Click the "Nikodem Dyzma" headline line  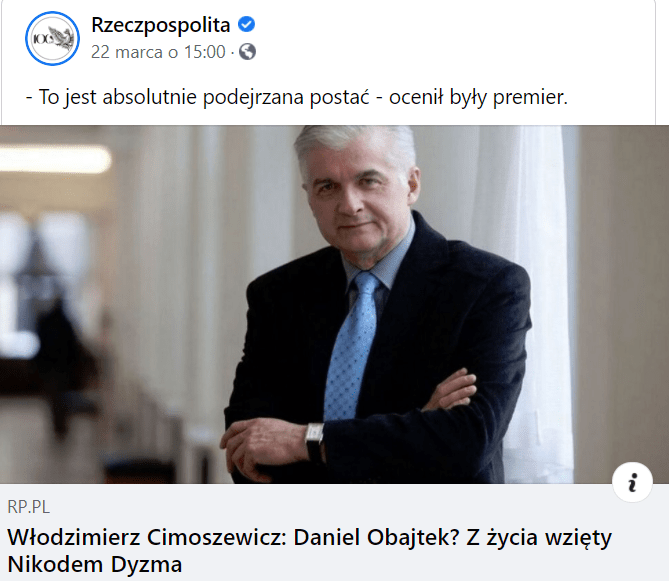[x=95, y=564]
